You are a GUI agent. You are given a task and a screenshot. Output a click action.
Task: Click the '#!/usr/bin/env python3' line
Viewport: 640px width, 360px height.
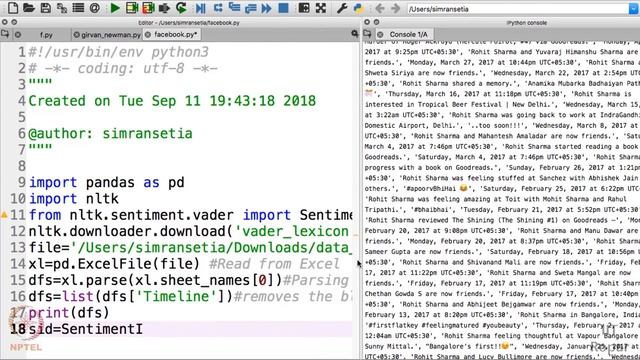(118, 52)
